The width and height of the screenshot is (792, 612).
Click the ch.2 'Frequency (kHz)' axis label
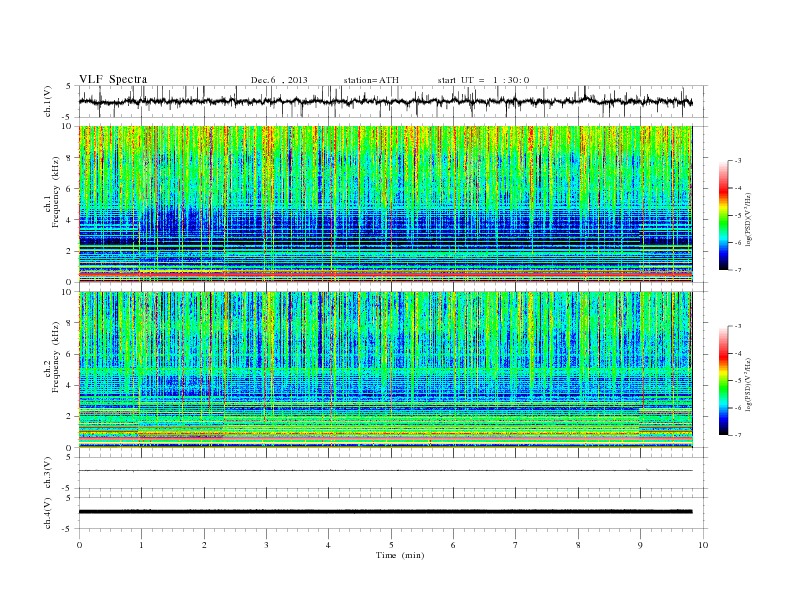coord(56,356)
